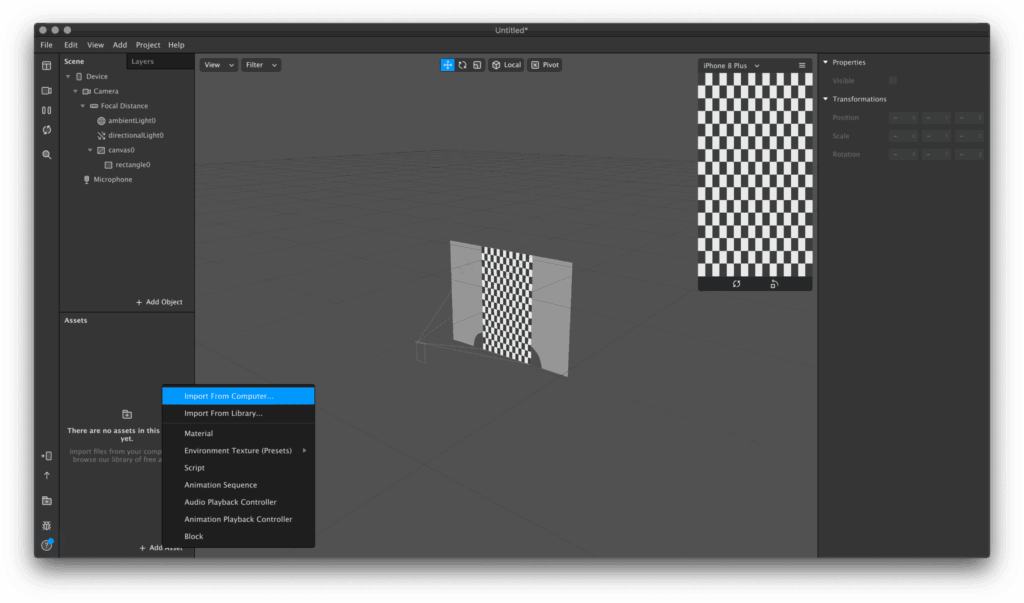
Task: Click the Scale Y input field
Action: (936, 136)
